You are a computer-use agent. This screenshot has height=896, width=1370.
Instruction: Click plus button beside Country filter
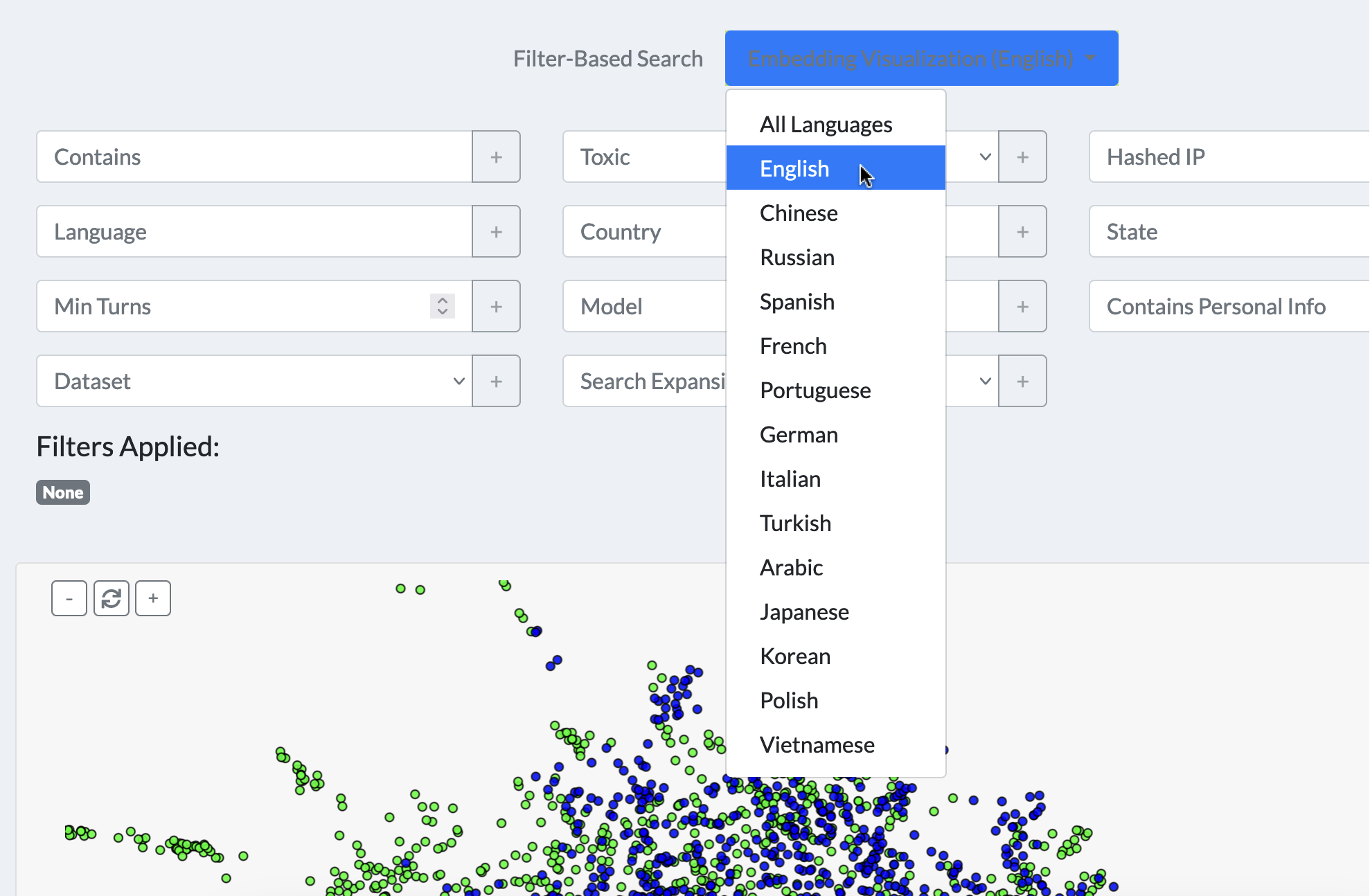[x=1022, y=232]
